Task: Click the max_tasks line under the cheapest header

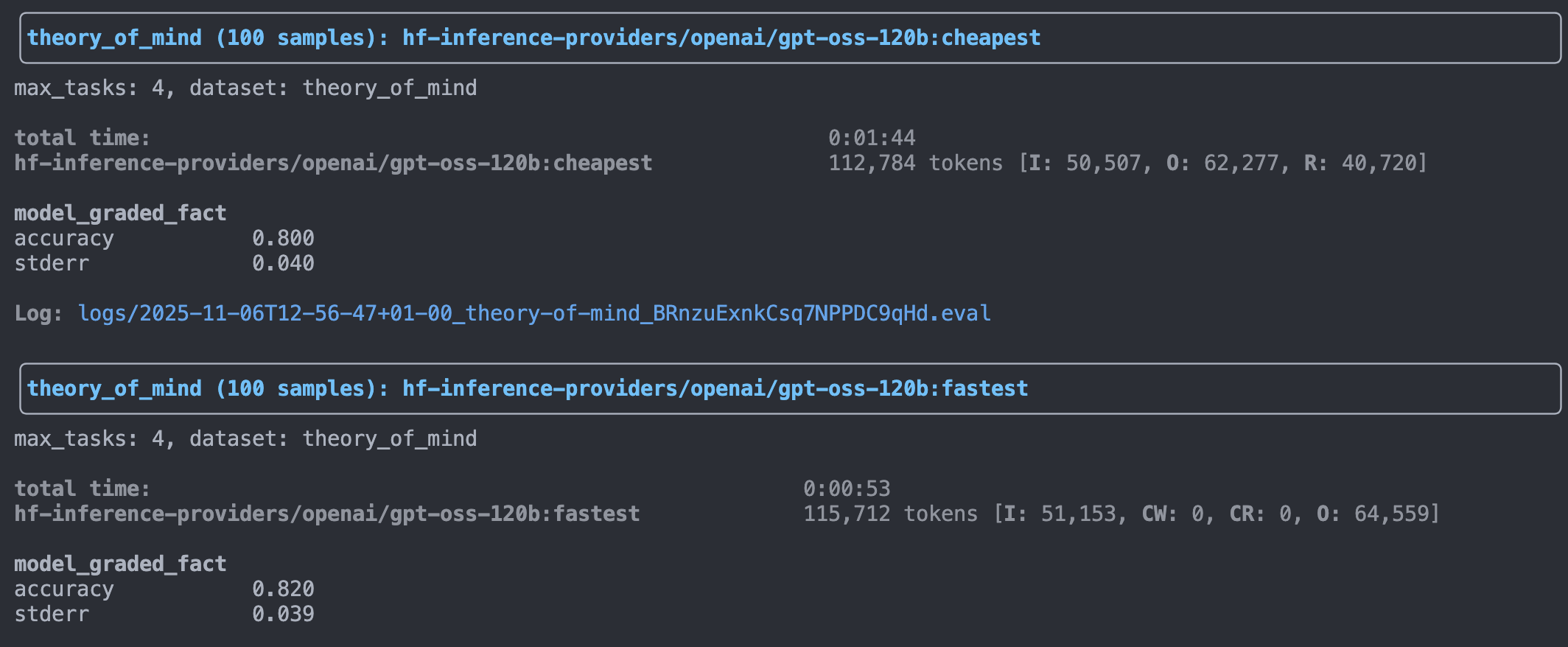Action: (x=245, y=88)
